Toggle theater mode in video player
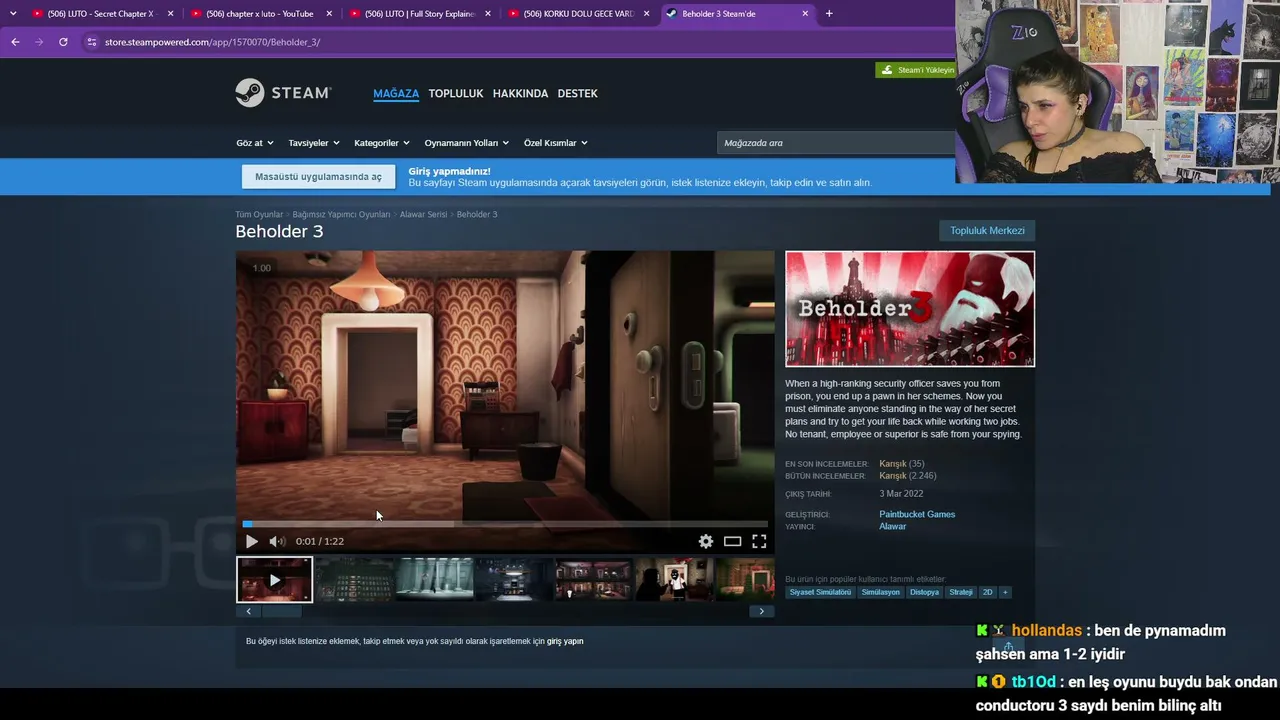The height and width of the screenshot is (720, 1280). tap(732, 541)
